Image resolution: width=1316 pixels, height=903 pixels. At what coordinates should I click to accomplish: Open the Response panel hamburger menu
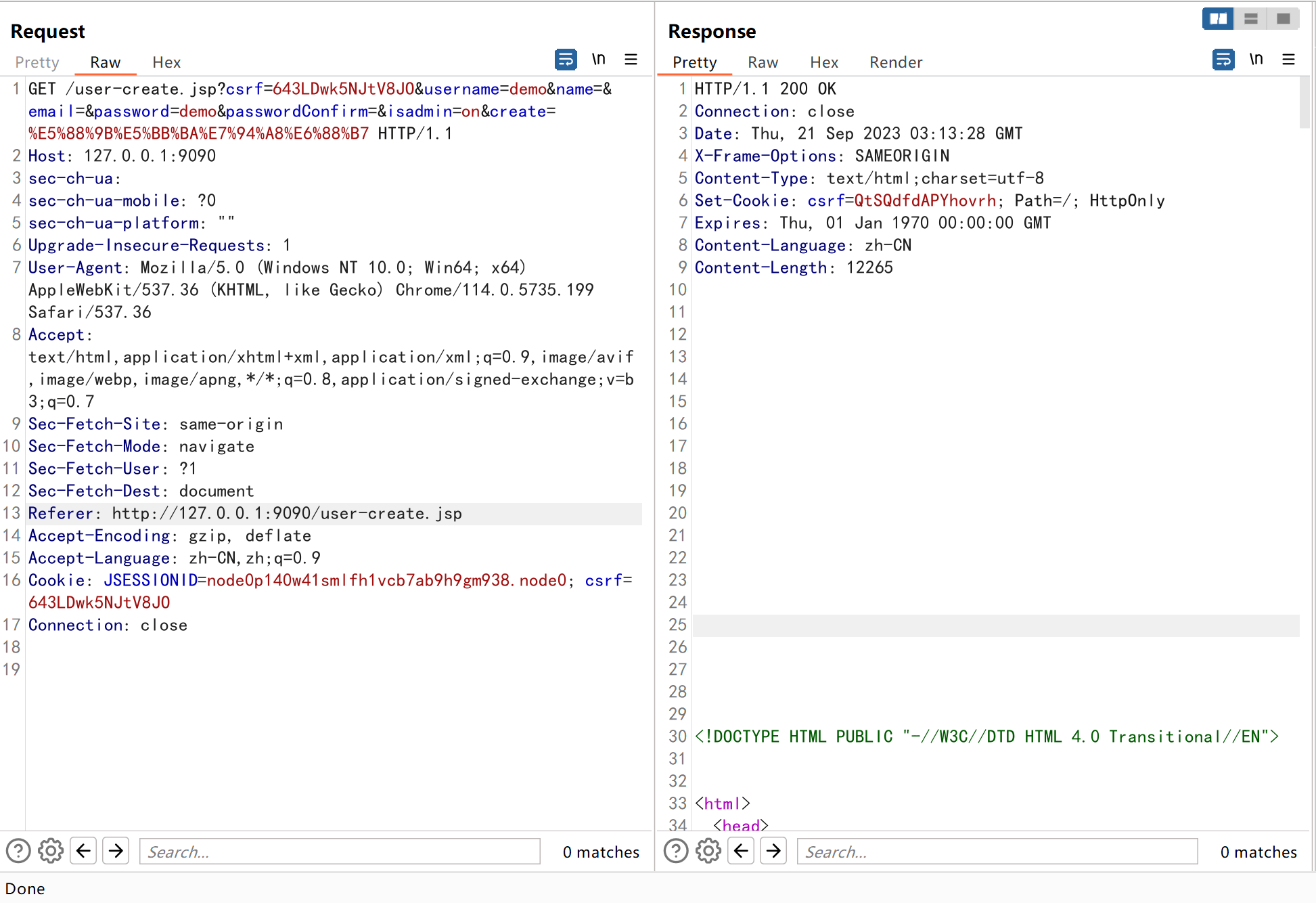pos(1288,60)
